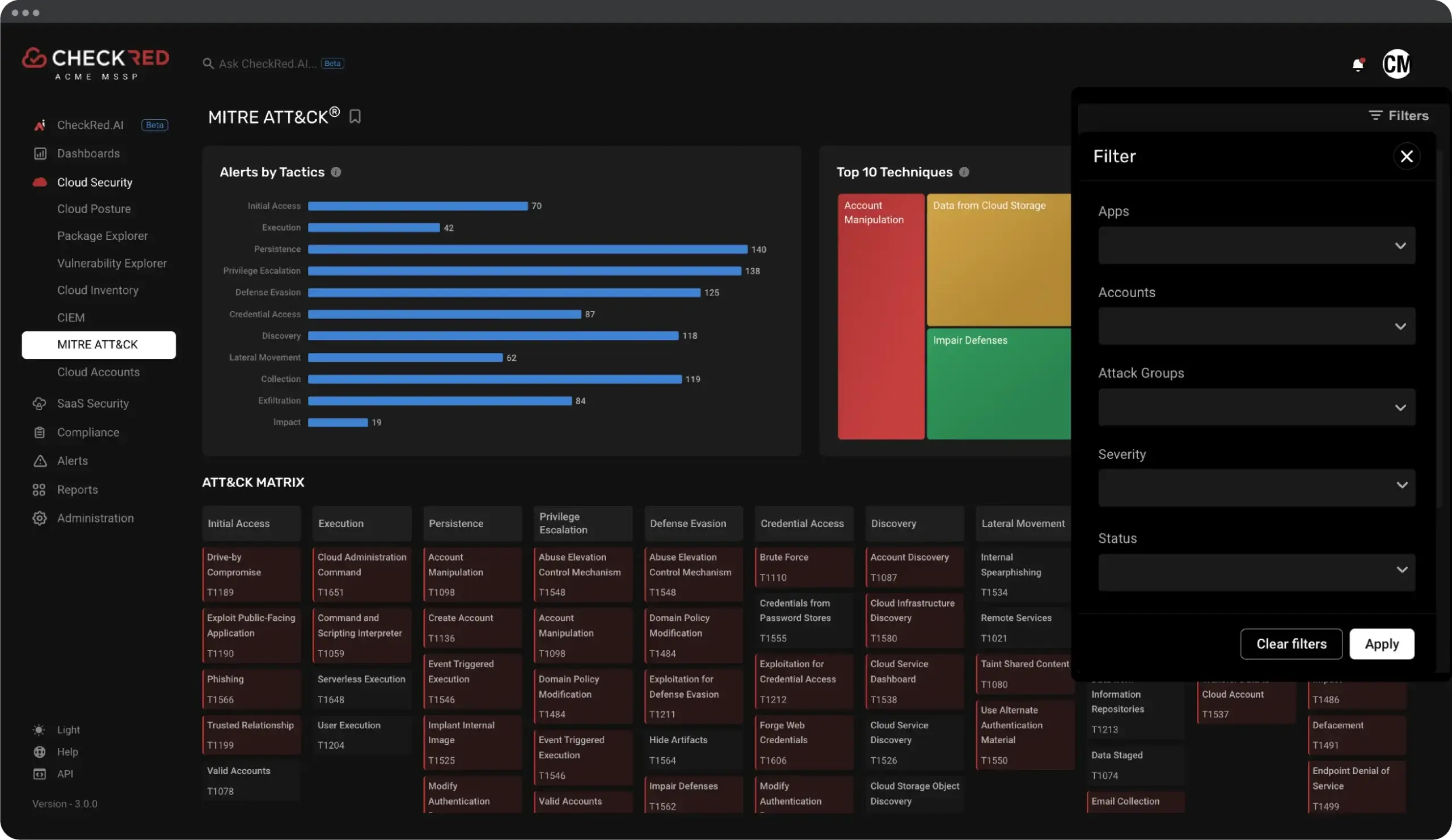Viewport: 1452px width, 840px height.
Task: Click the info icon beside Alerts by Tactics
Action: tap(336, 172)
